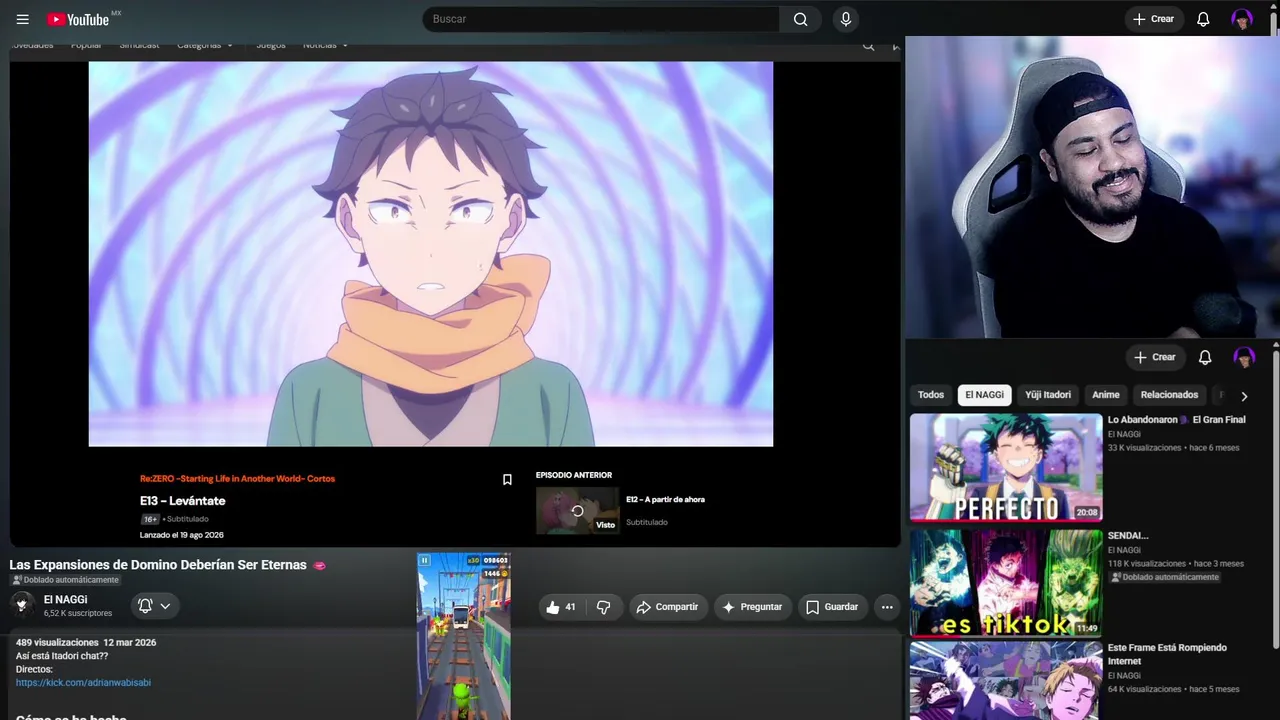Open the Noticias dropdown in Crunchyroll nav
1280x720 pixels.
tap(325, 45)
